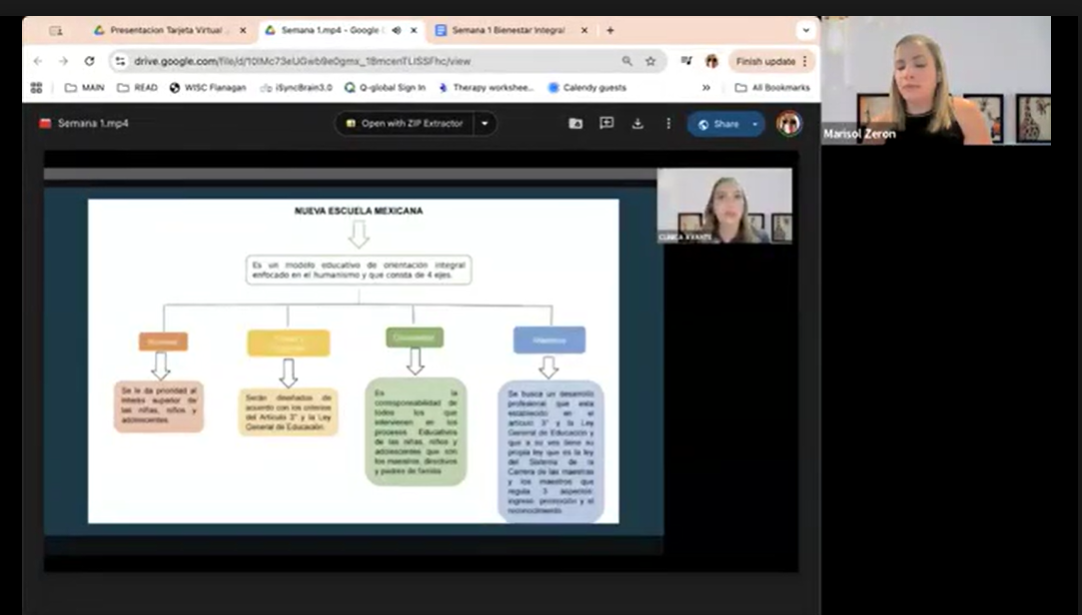Click the add comment icon
Image resolution: width=1082 pixels, height=615 pixels.
point(606,124)
